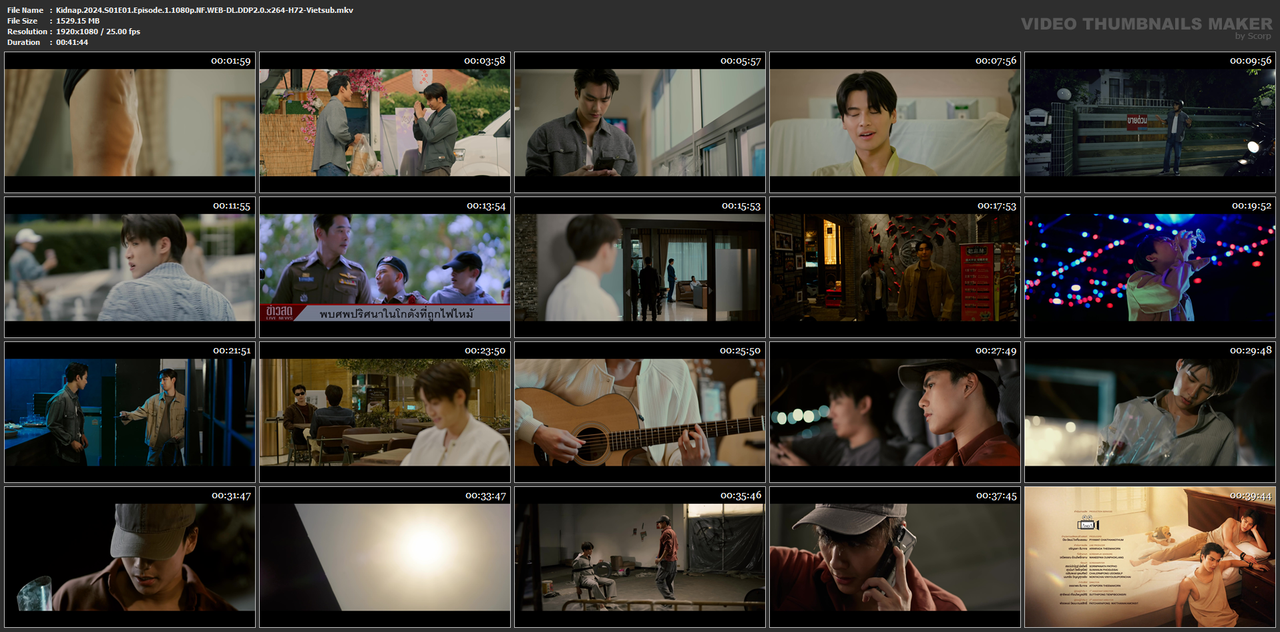Open the thumbnail at 00:07:56
The image size is (1280, 632).
(x=895, y=122)
